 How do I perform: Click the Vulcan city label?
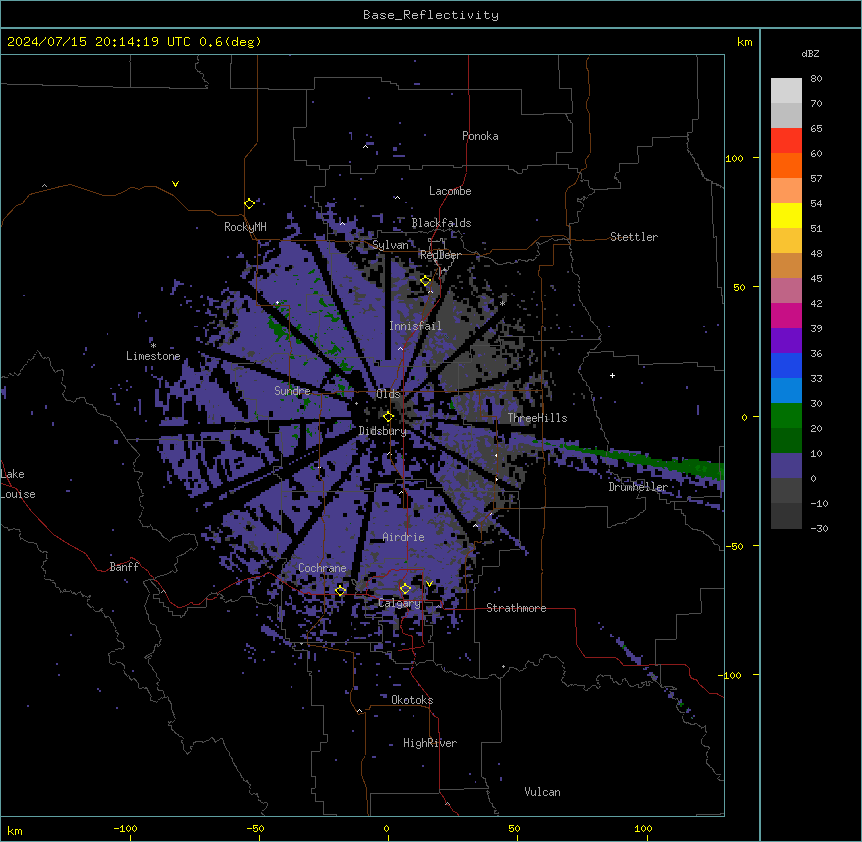pyautogui.click(x=543, y=792)
